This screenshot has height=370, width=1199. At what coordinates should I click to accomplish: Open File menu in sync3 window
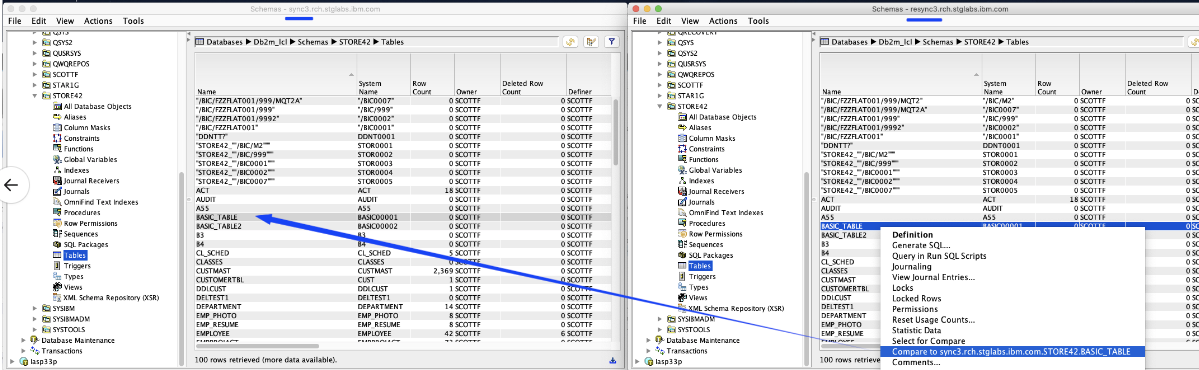click(15, 21)
